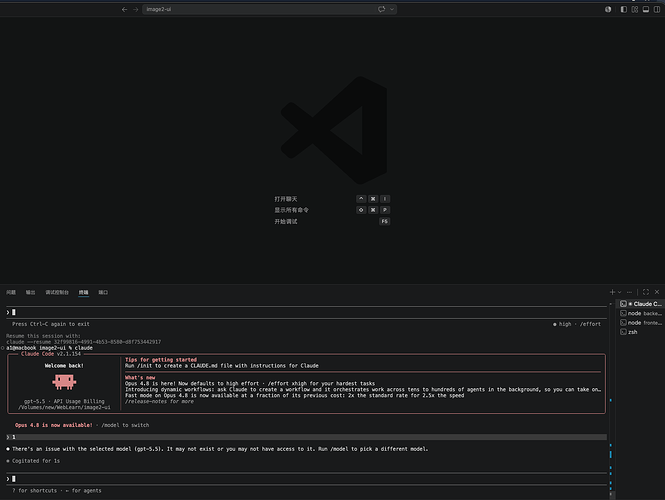665x500 pixels.
Task: Select the zsh terminal entry
Action: [x=641, y=332]
